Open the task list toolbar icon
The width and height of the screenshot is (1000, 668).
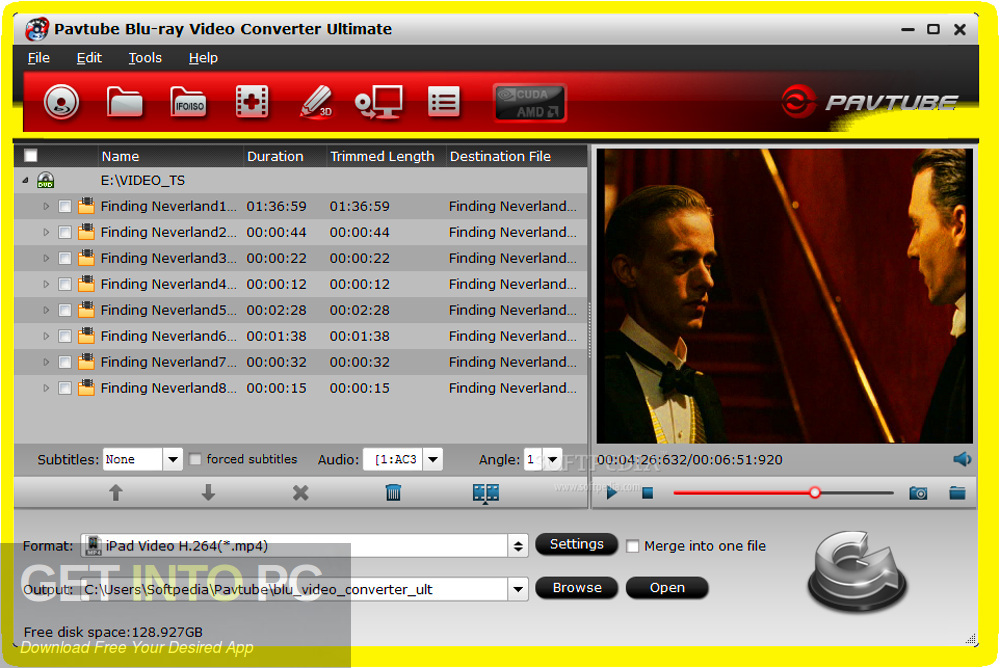(443, 102)
